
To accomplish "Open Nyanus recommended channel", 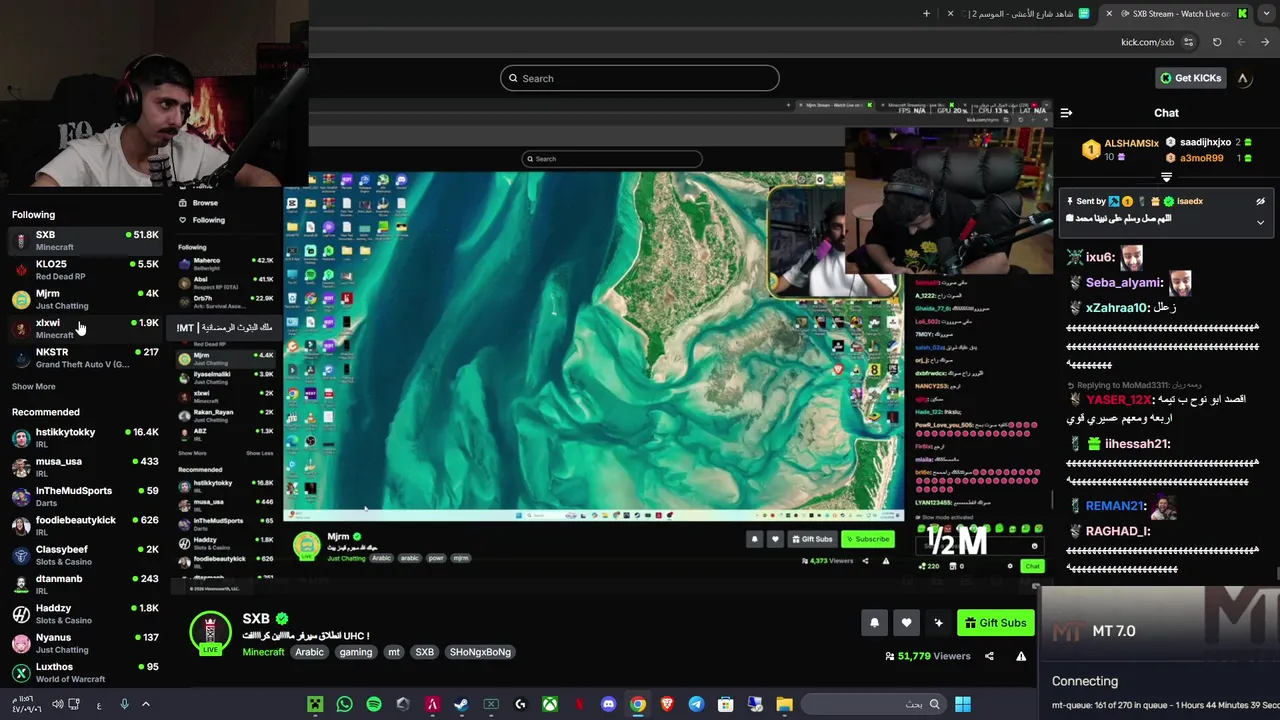I will click(x=85, y=643).
